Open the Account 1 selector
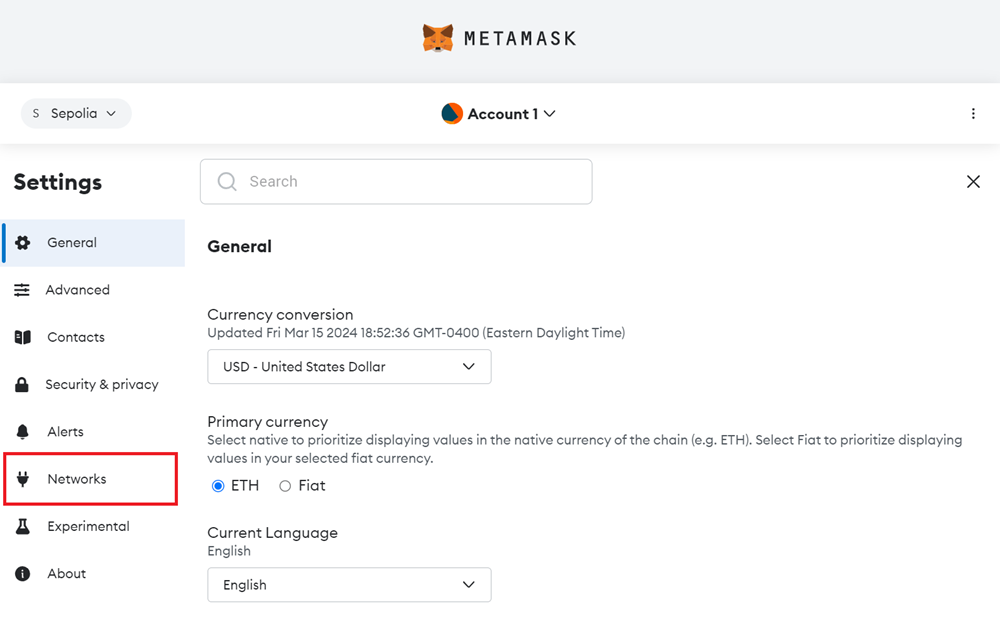This screenshot has width=1000, height=628. (500, 113)
